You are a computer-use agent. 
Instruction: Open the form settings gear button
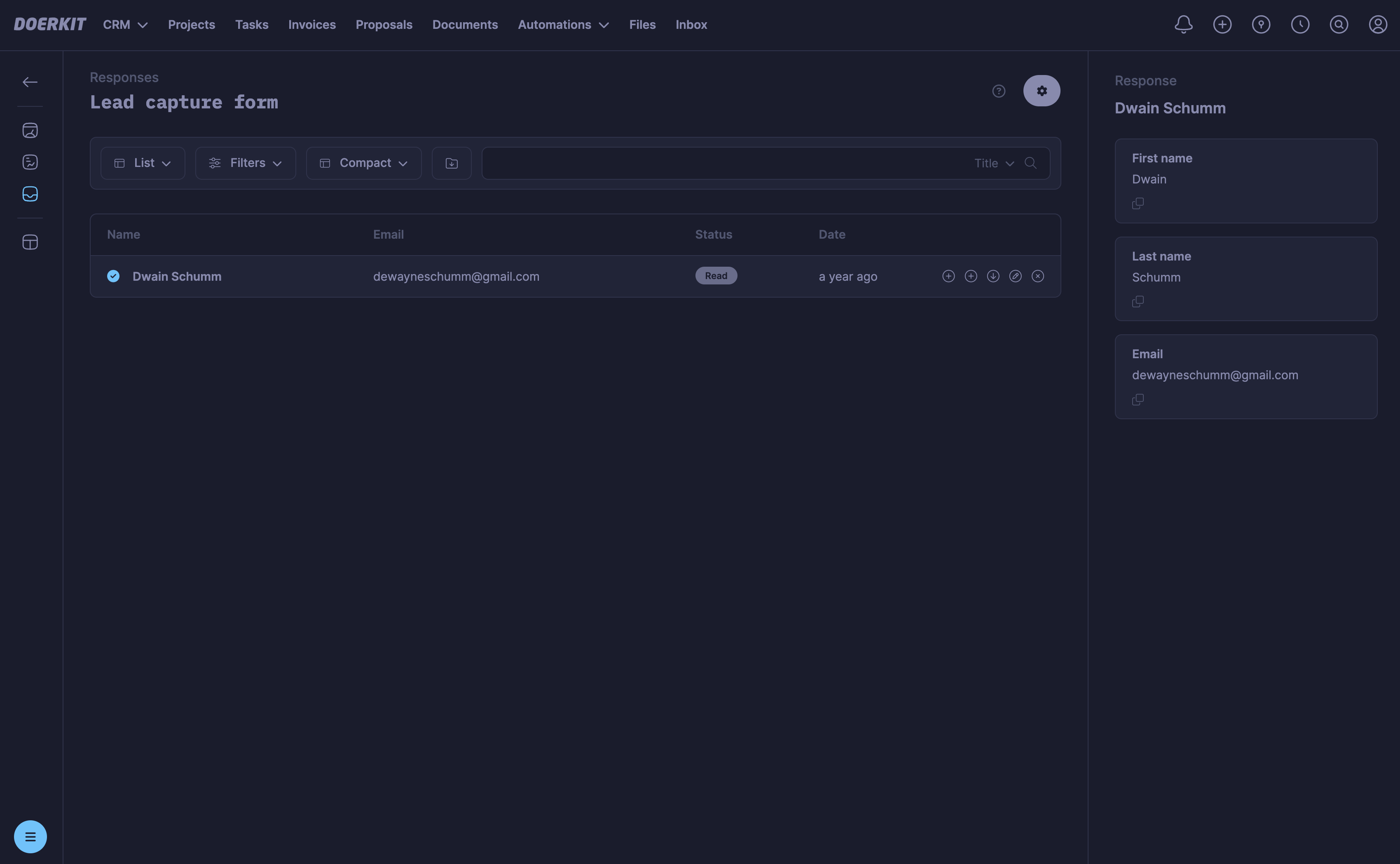(x=1042, y=91)
